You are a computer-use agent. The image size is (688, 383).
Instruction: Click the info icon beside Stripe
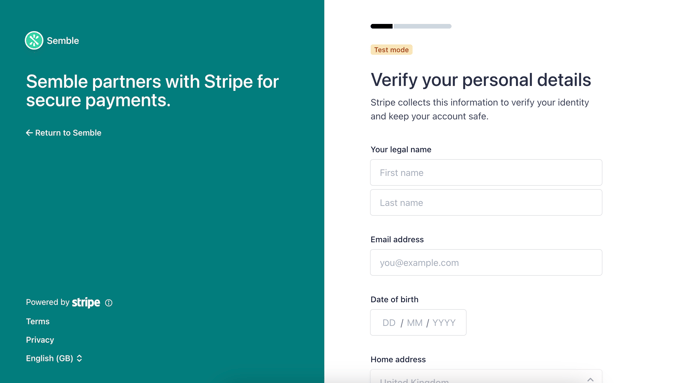[x=109, y=303]
